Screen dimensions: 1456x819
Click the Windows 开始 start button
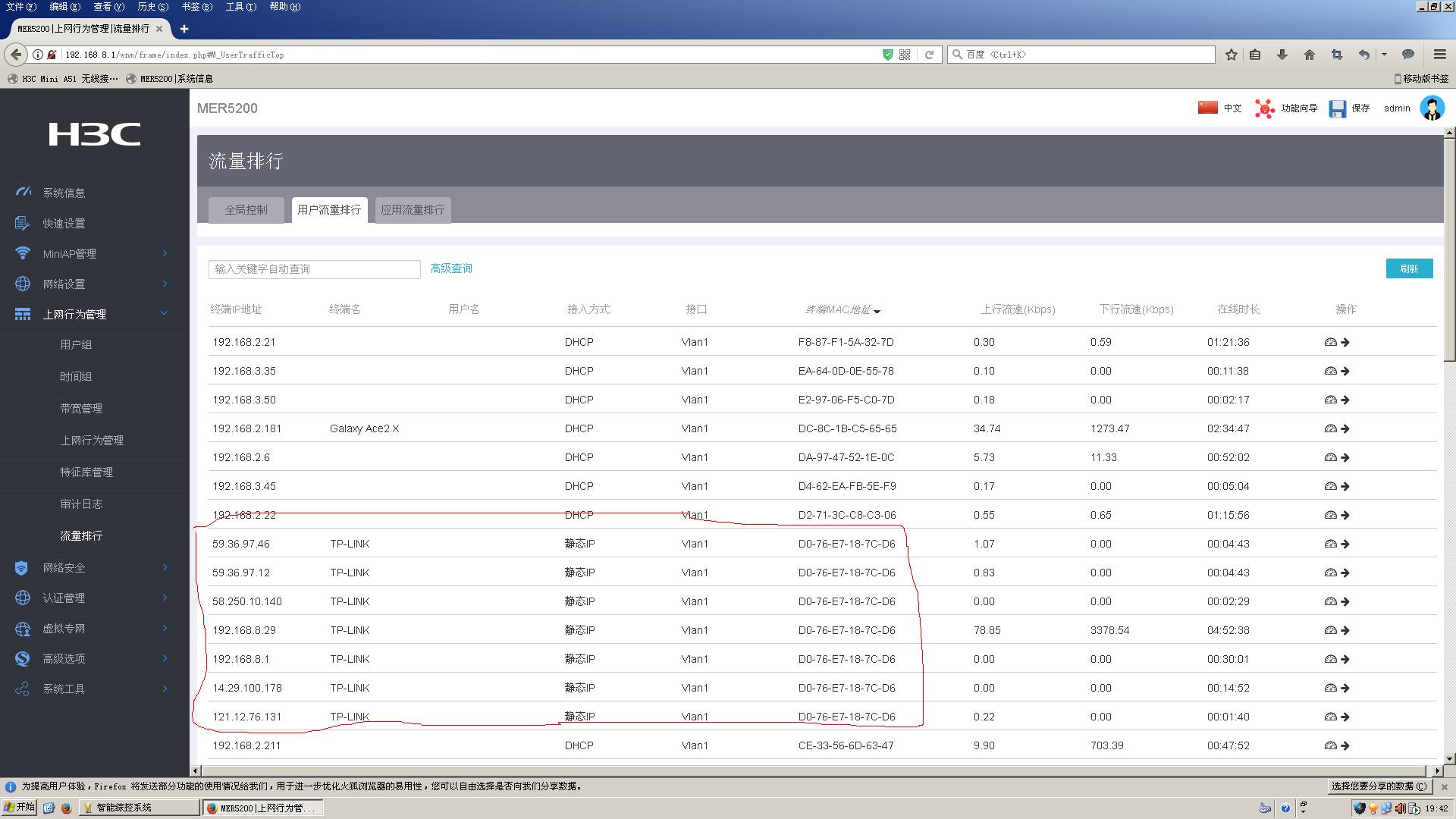pyautogui.click(x=20, y=808)
